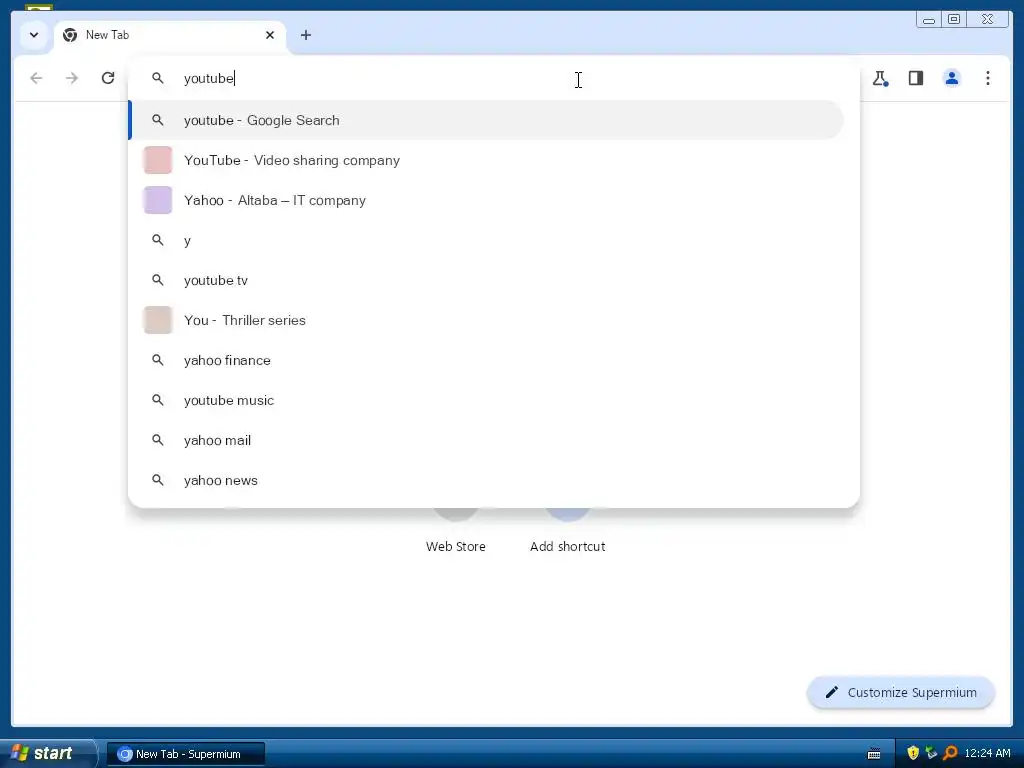Click the forward navigation arrow

coord(72,78)
